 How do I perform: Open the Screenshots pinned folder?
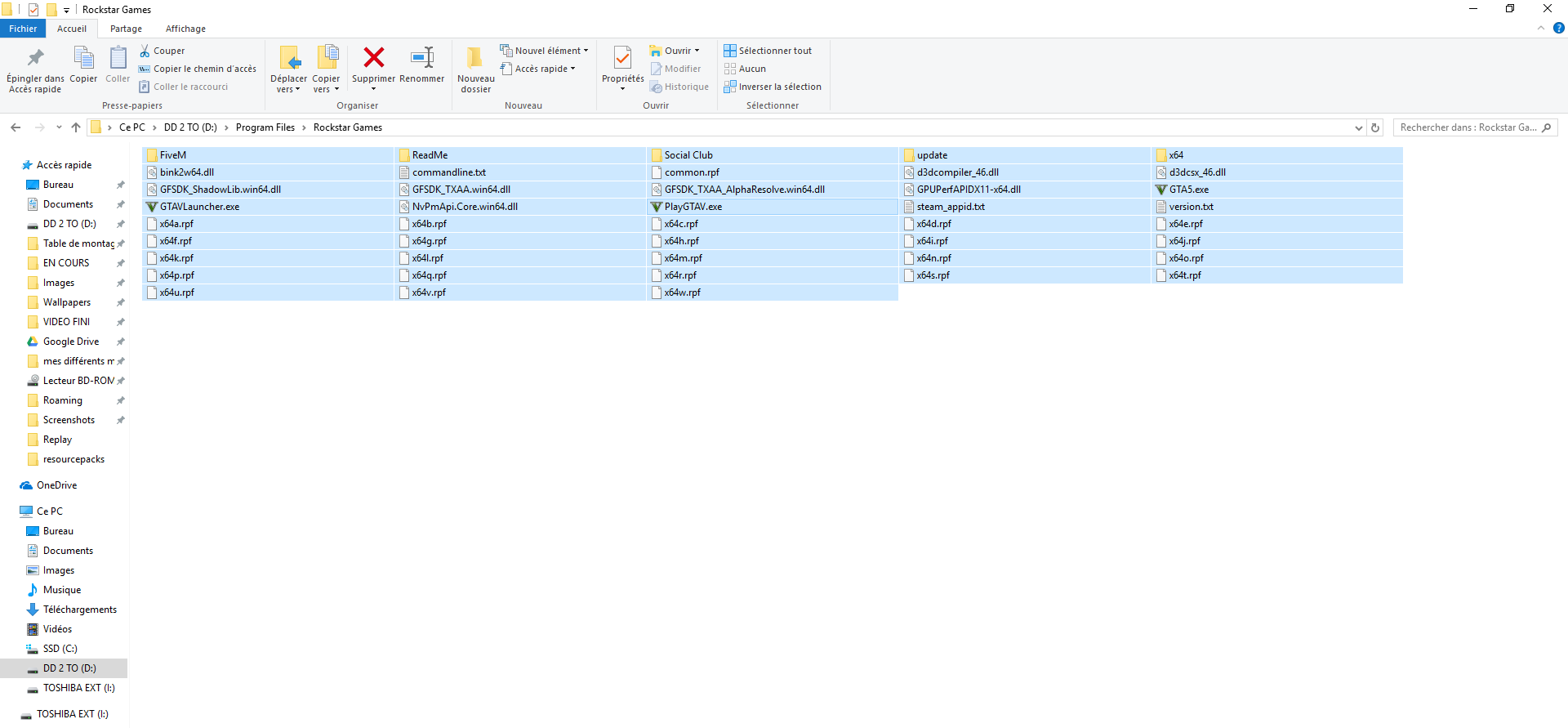(x=69, y=420)
